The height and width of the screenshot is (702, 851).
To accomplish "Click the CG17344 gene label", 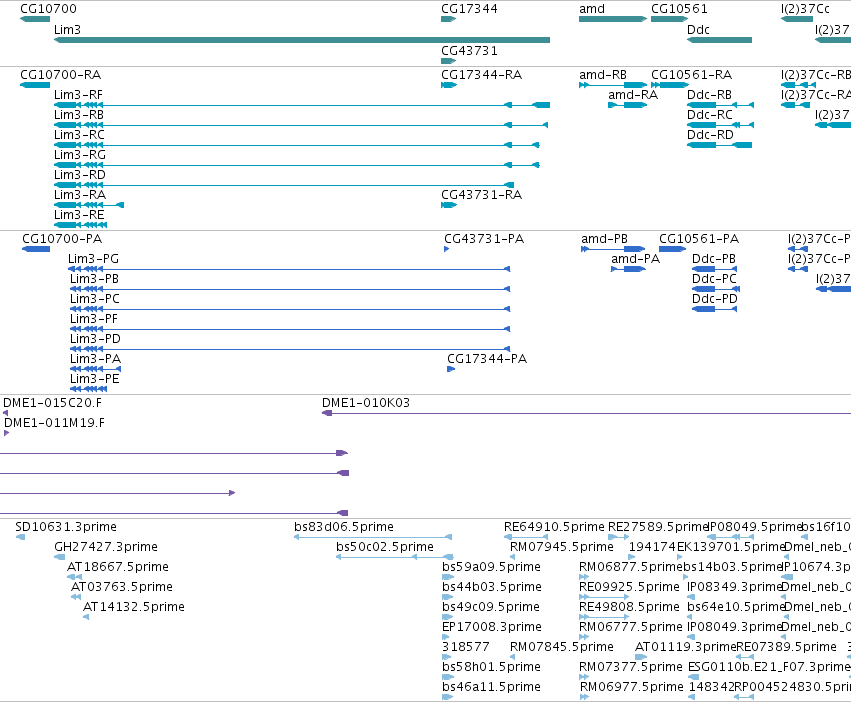I will coord(469,9).
